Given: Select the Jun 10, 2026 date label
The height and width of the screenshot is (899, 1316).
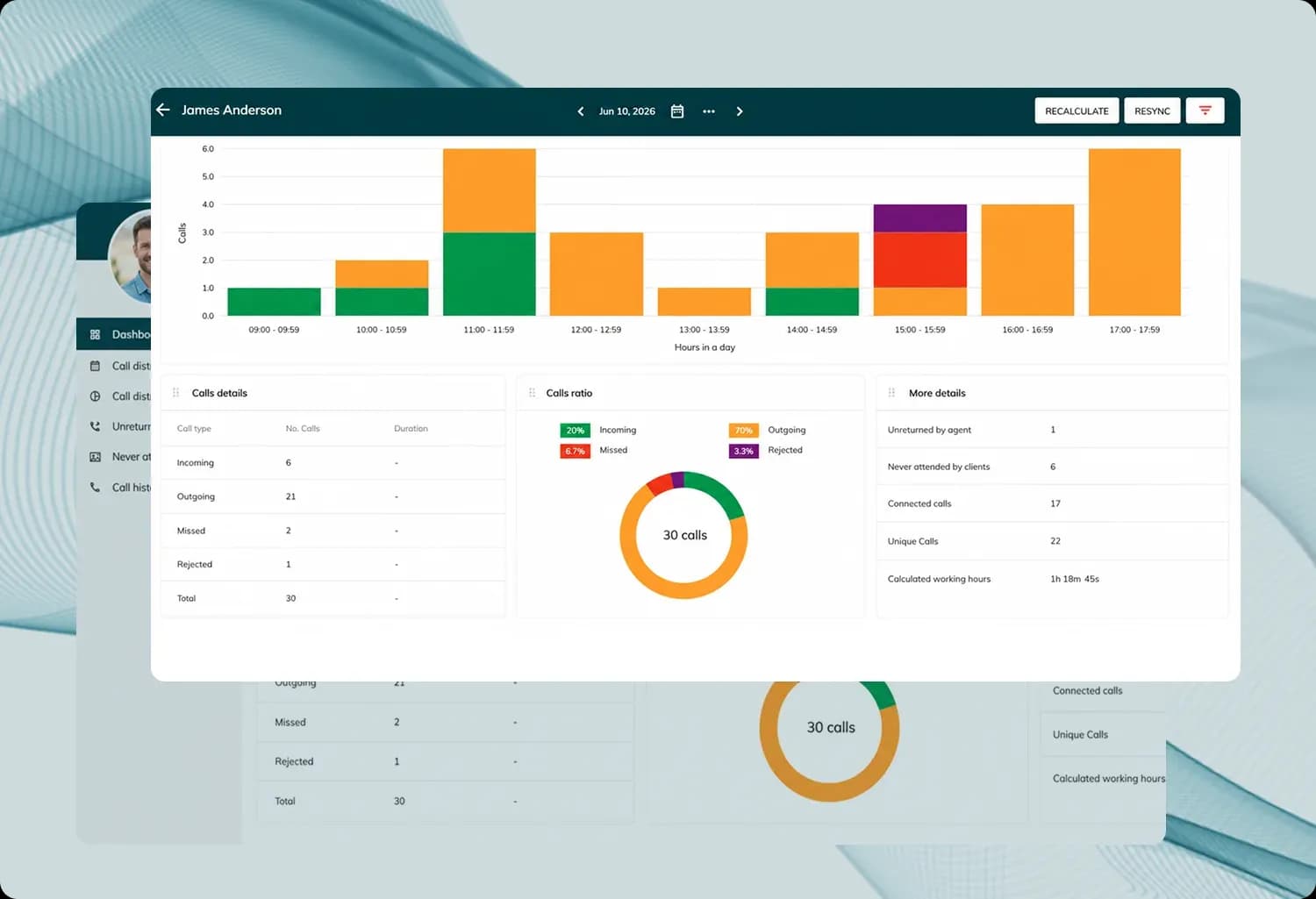Looking at the screenshot, I should click(626, 111).
